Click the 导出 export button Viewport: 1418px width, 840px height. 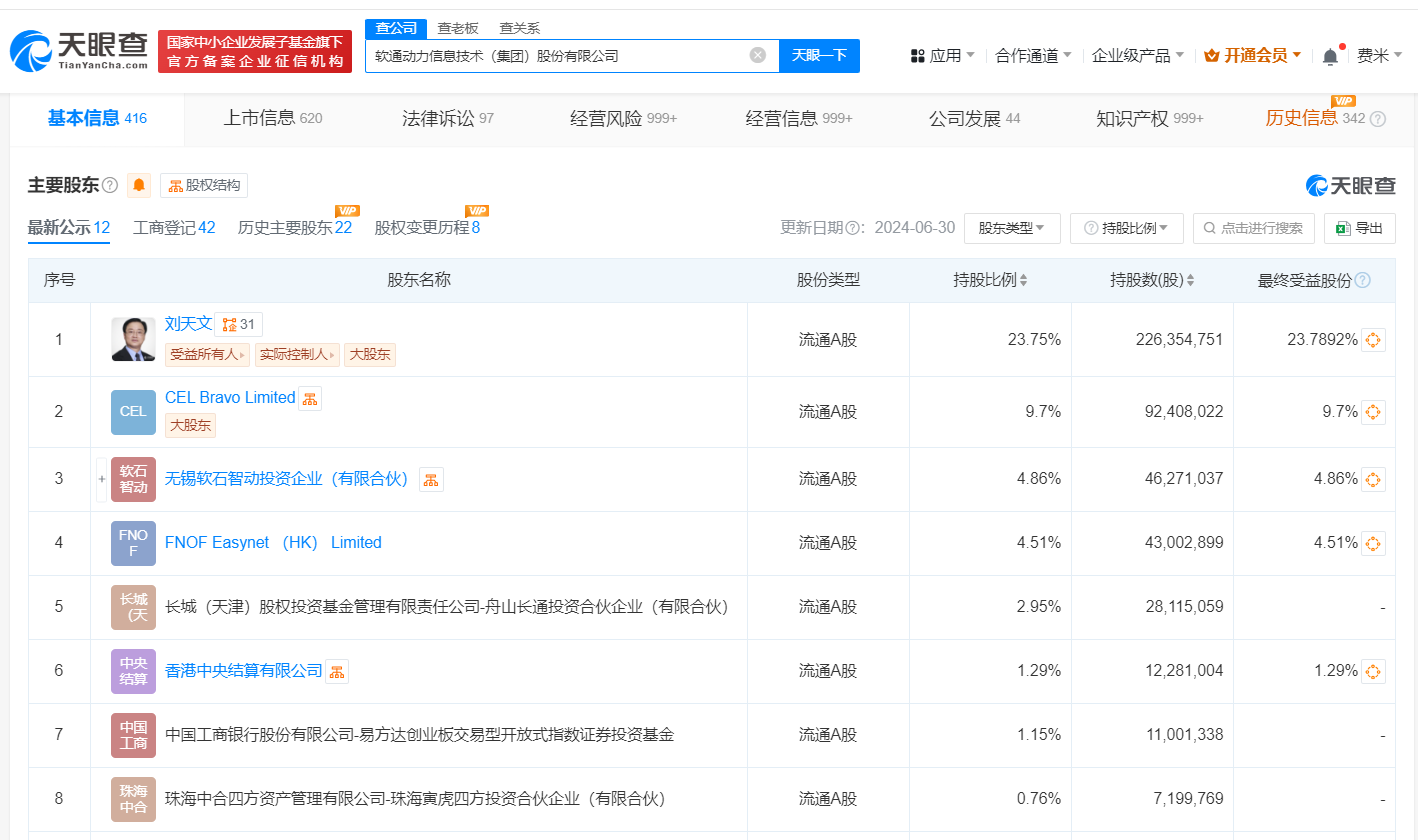(x=1360, y=228)
